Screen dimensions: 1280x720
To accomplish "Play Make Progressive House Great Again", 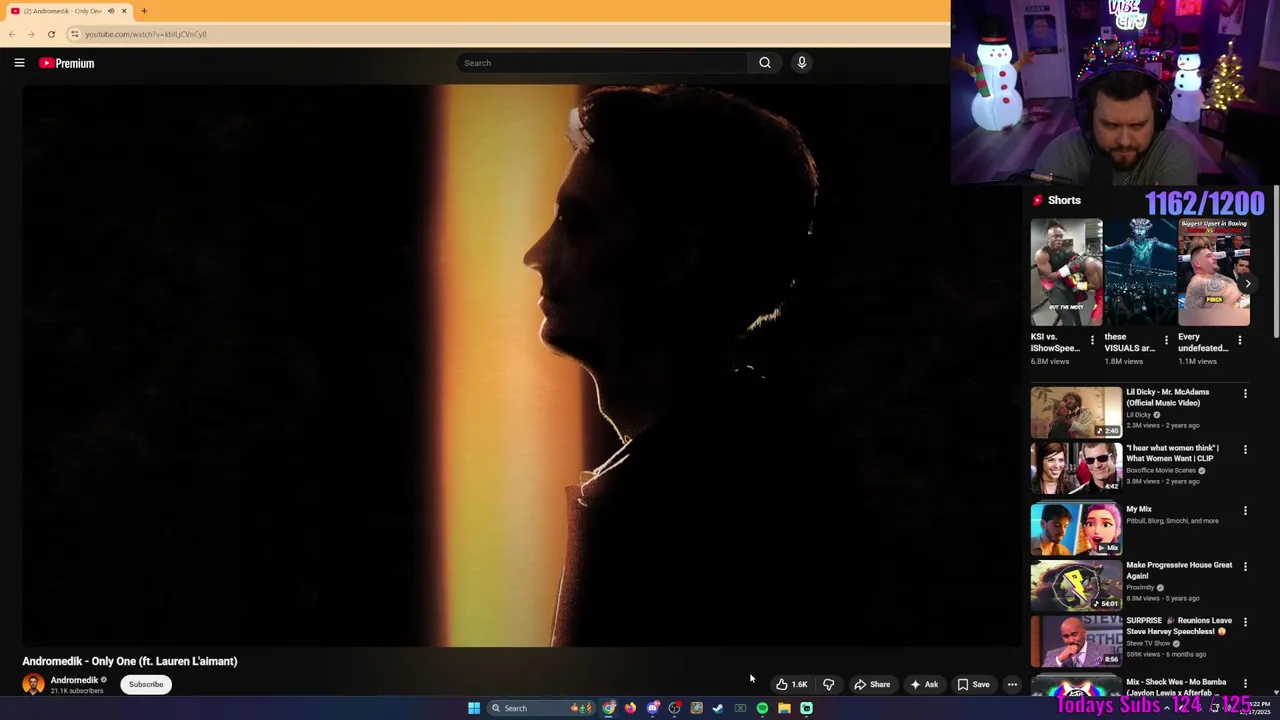I will [1076, 585].
